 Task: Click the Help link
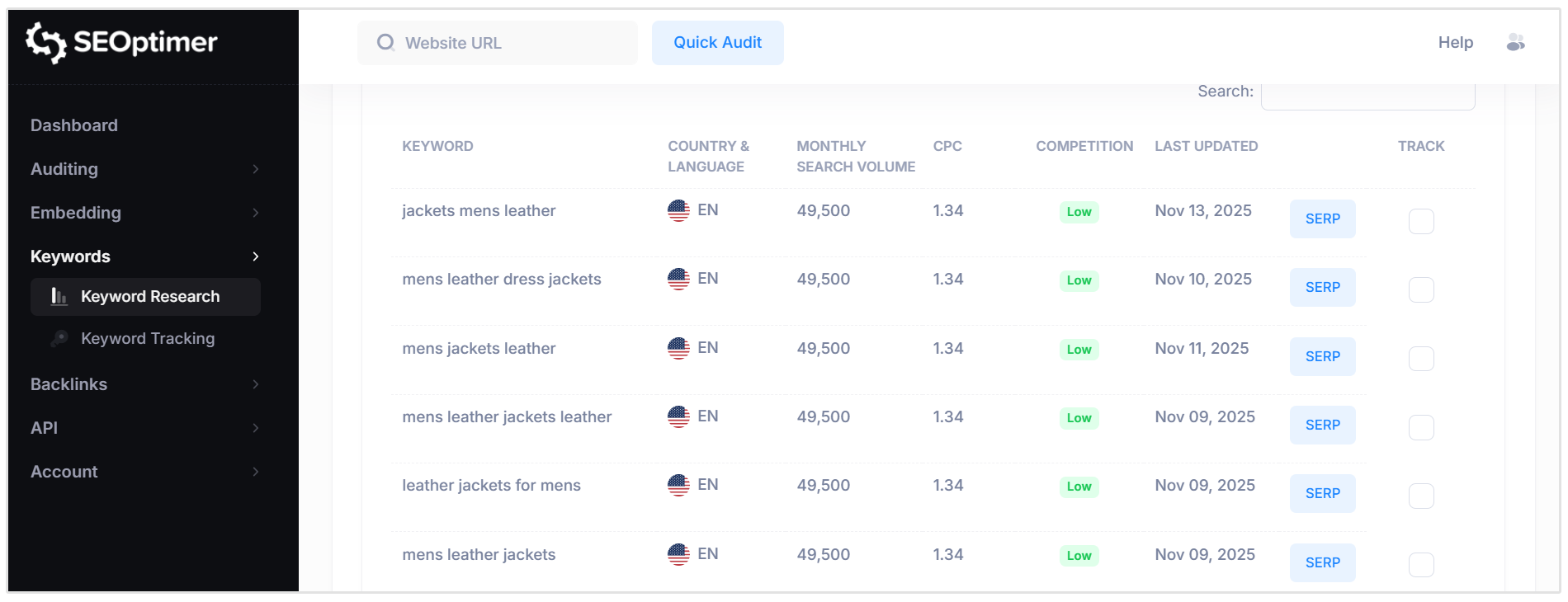[x=1455, y=42]
